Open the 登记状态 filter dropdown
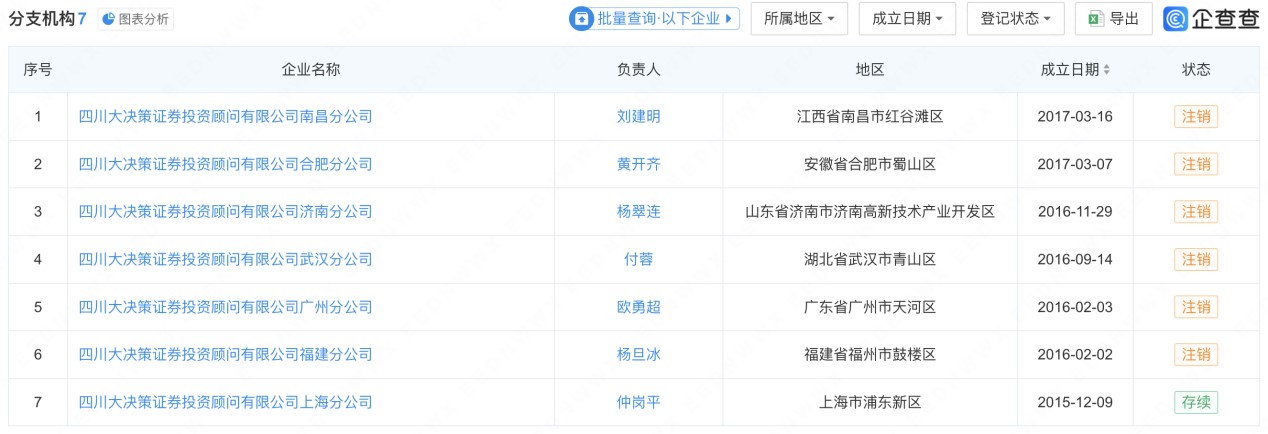This screenshot has height=434, width=1268. (x=1015, y=19)
